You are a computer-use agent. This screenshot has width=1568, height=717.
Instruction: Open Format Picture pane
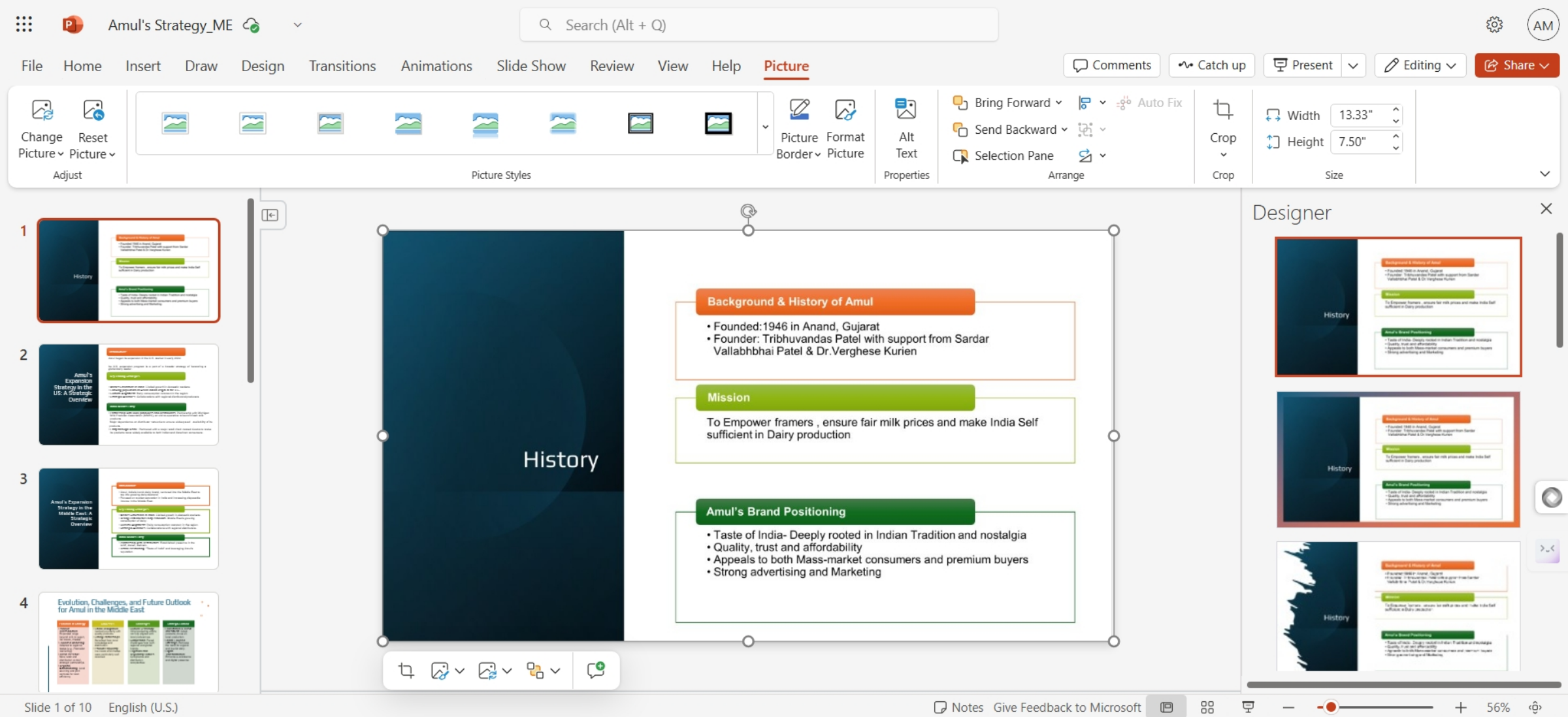[x=845, y=129]
